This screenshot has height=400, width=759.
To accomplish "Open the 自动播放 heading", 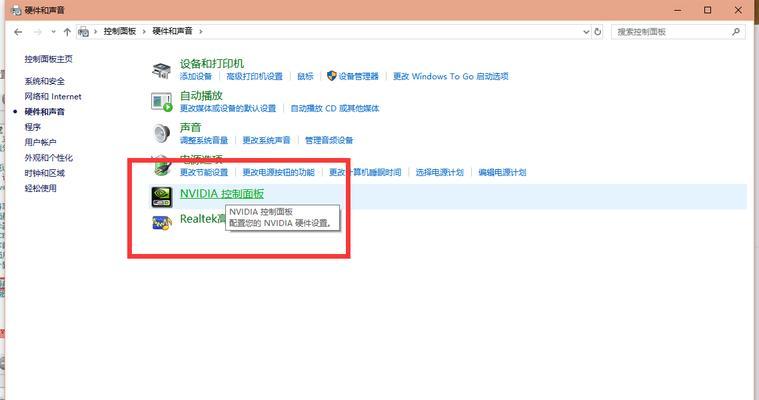I will [x=201, y=95].
